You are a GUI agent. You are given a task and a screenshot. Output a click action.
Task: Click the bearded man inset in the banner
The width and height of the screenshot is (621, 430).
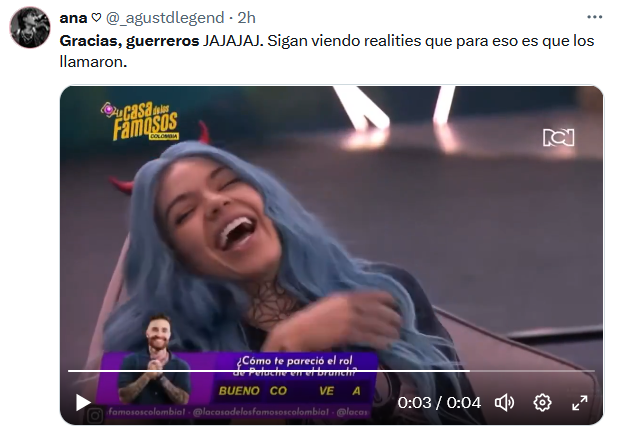click(155, 359)
